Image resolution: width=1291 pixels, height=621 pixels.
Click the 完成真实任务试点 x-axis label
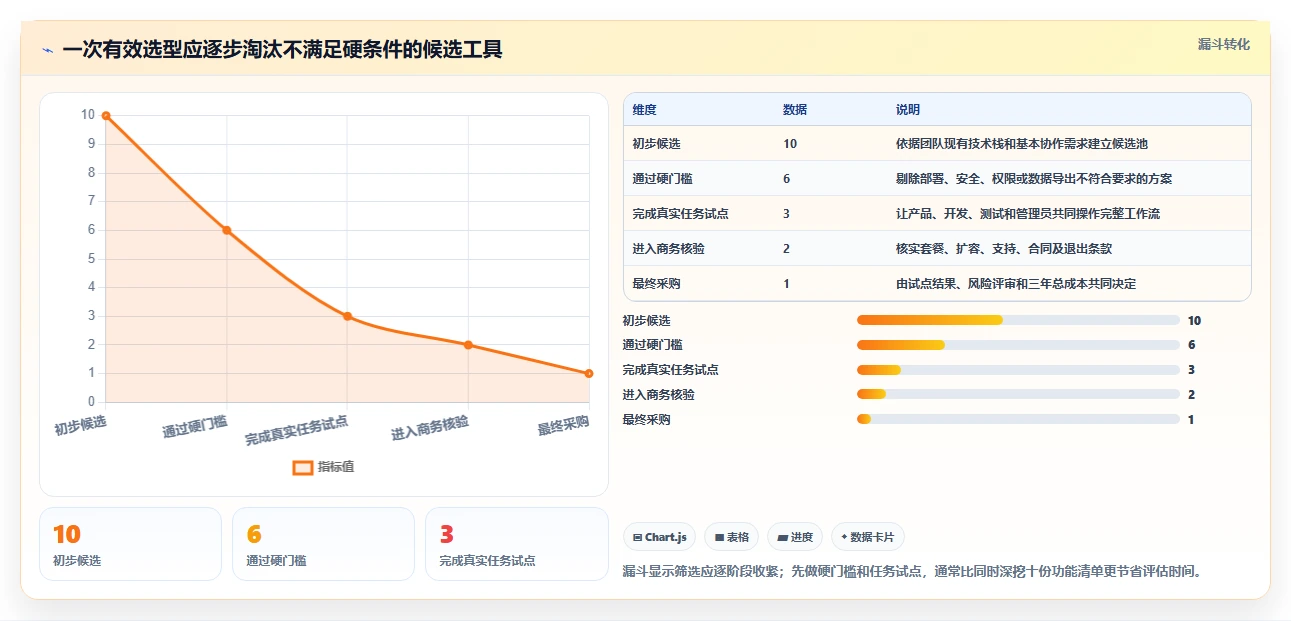pyautogui.click(x=297, y=430)
